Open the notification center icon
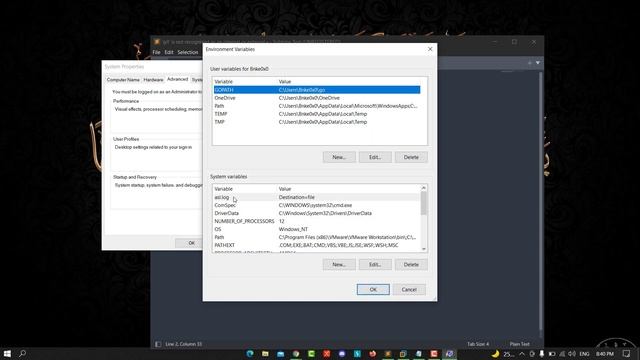This screenshot has height=360, width=640. [x=627, y=354]
